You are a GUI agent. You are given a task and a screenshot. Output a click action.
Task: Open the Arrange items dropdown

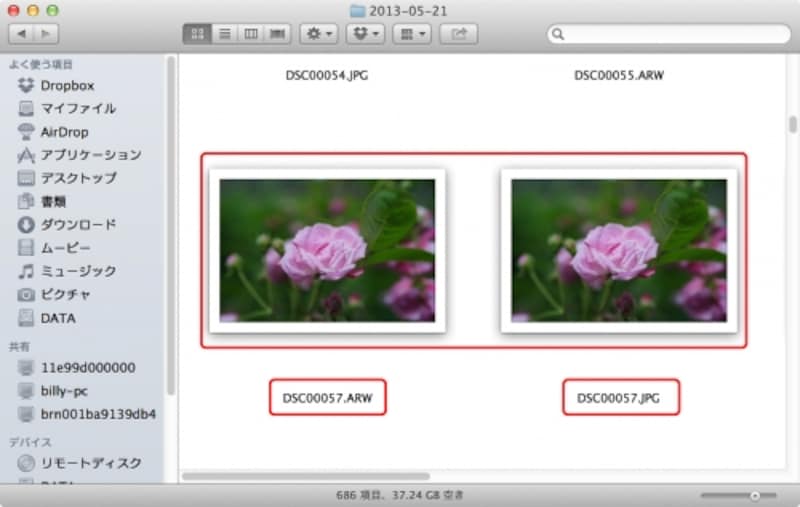click(412, 34)
